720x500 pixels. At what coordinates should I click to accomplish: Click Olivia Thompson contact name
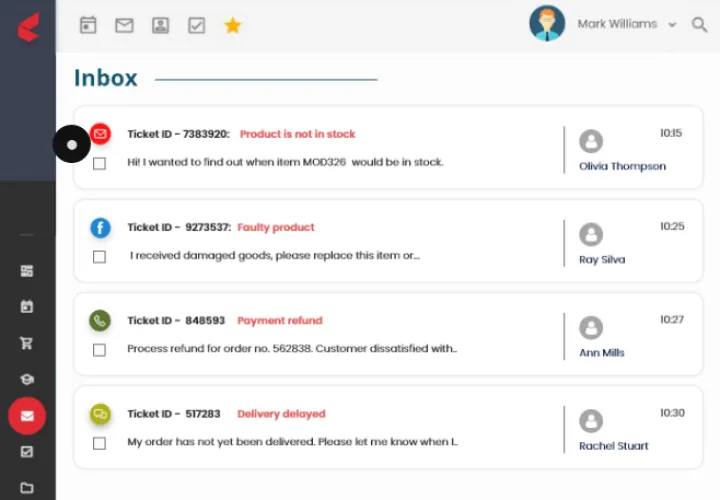click(x=622, y=167)
